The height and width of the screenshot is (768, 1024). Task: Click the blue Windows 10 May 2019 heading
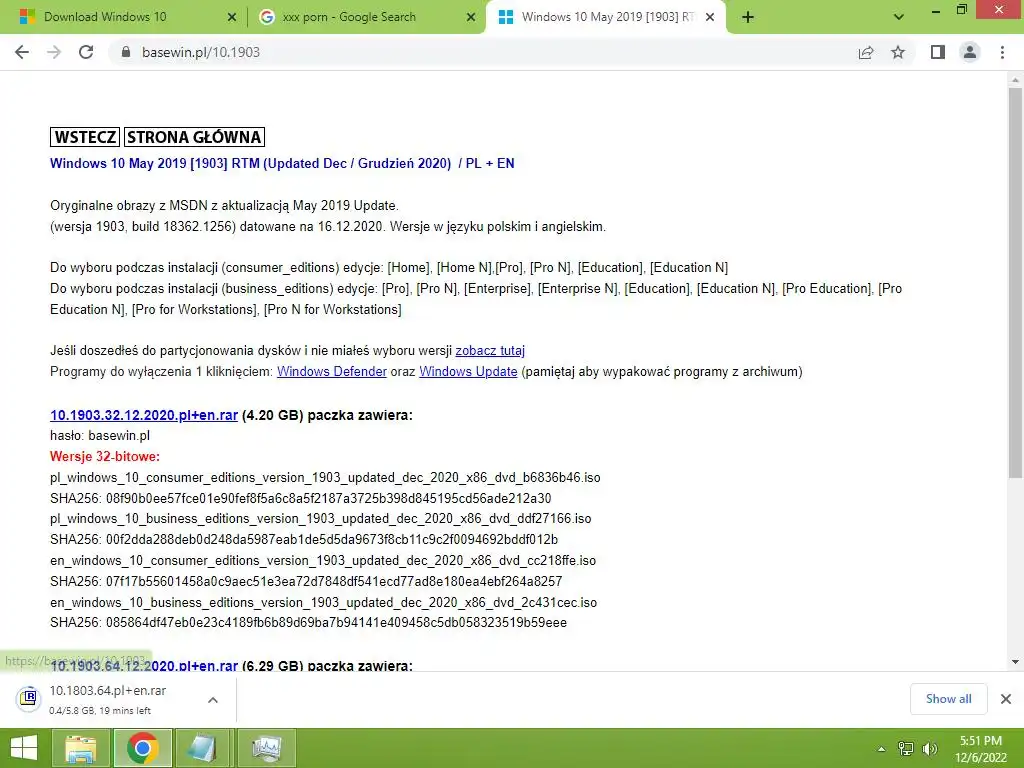click(x=282, y=163)
